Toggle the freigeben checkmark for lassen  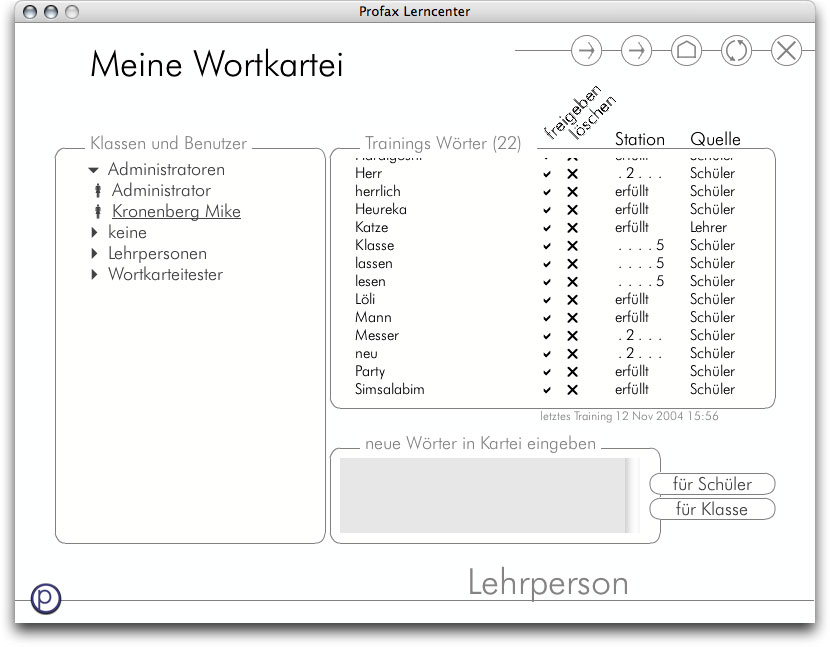(547, 264)
